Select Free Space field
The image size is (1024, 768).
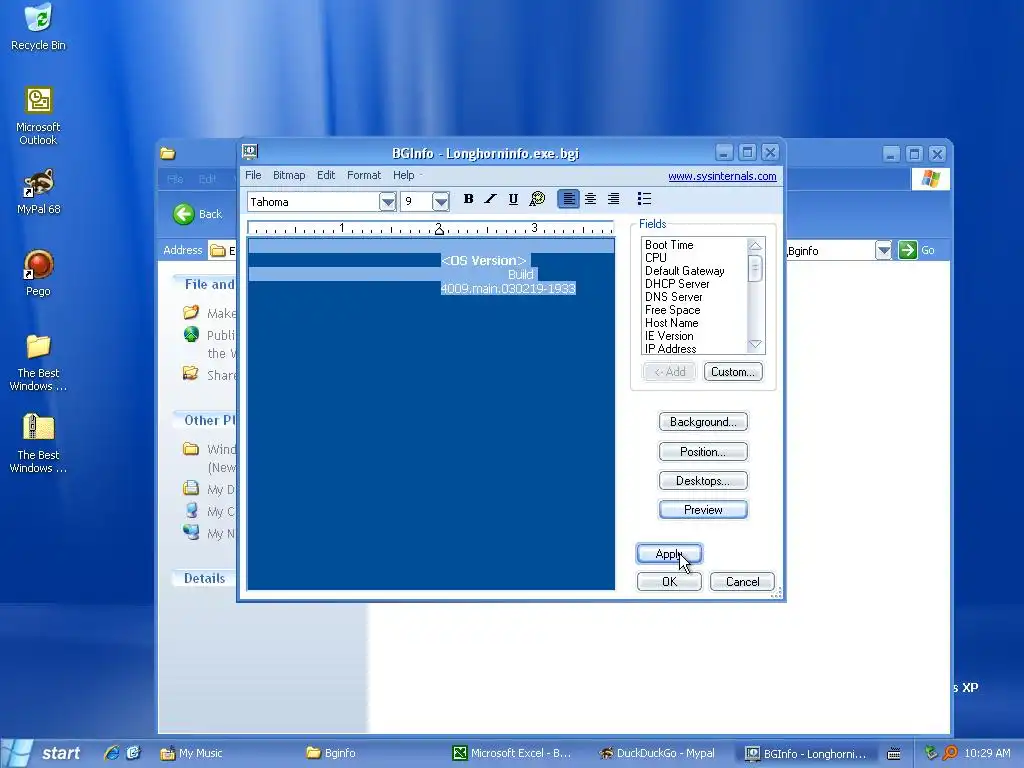point(672,310)
